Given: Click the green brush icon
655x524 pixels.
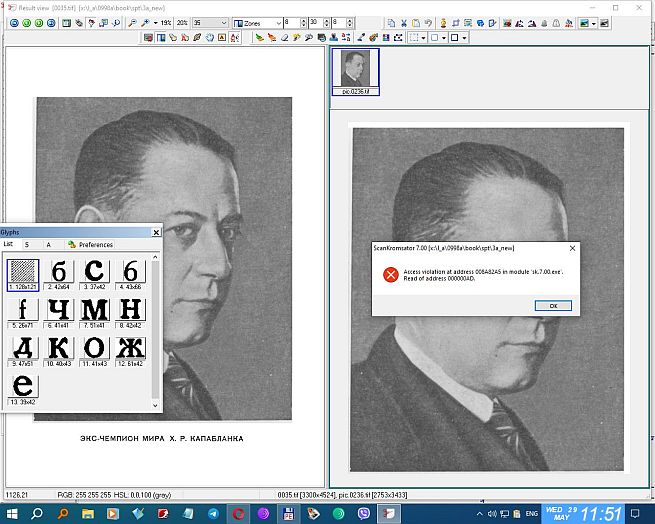Looking at the screenshot, I should (x=259, y=38).
